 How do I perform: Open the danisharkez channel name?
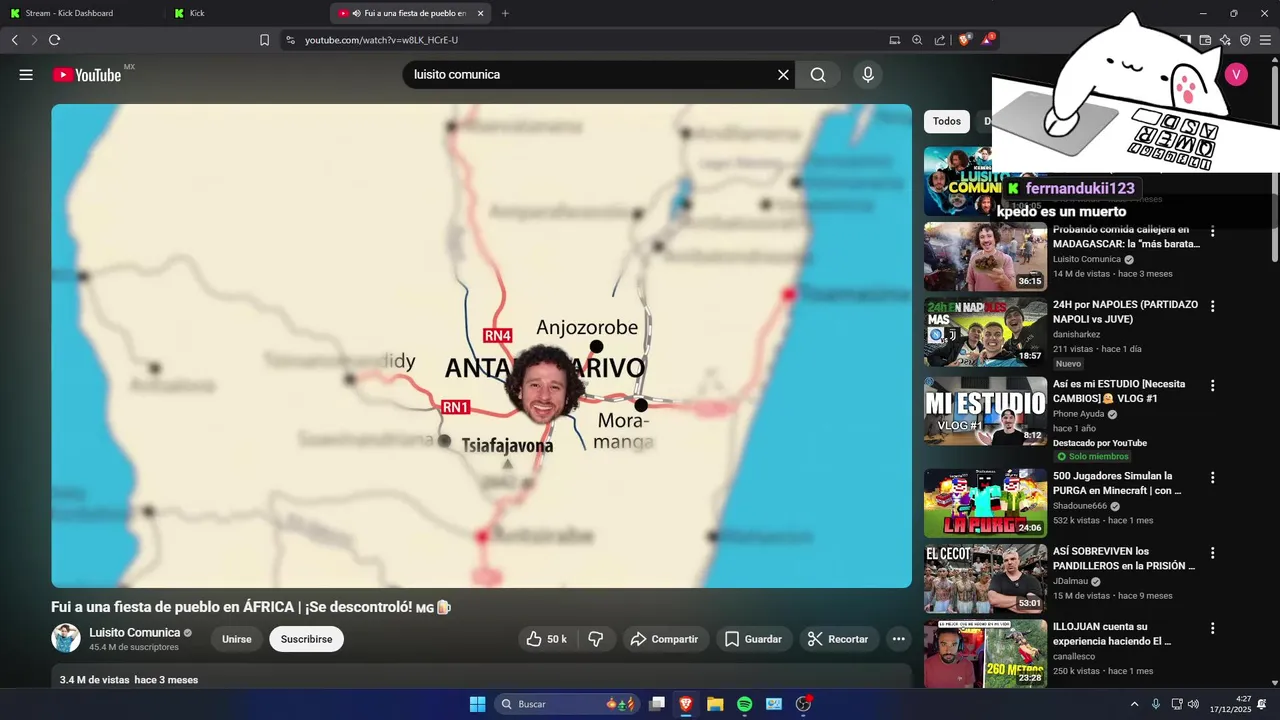point(1076,335)
